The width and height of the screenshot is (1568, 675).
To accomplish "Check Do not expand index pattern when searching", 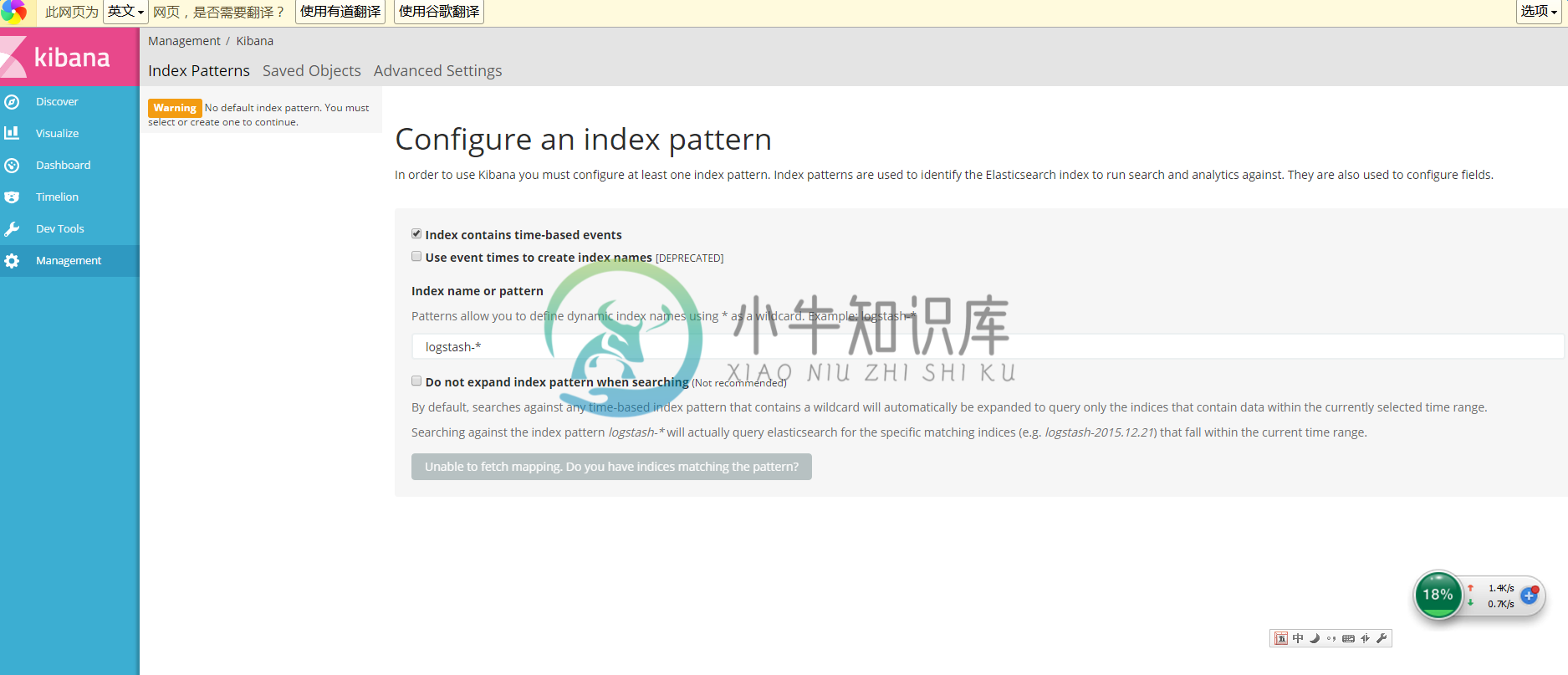I will [x=416, y=381].
